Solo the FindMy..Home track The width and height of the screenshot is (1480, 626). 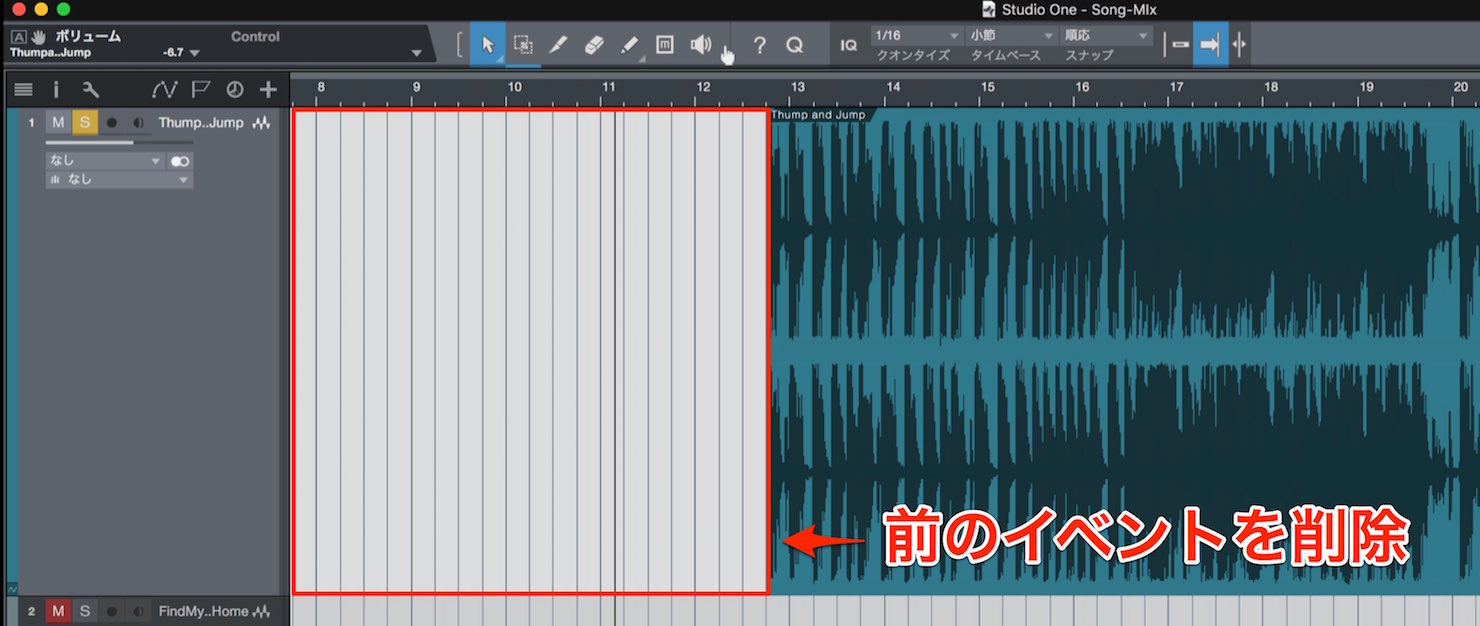85,611
